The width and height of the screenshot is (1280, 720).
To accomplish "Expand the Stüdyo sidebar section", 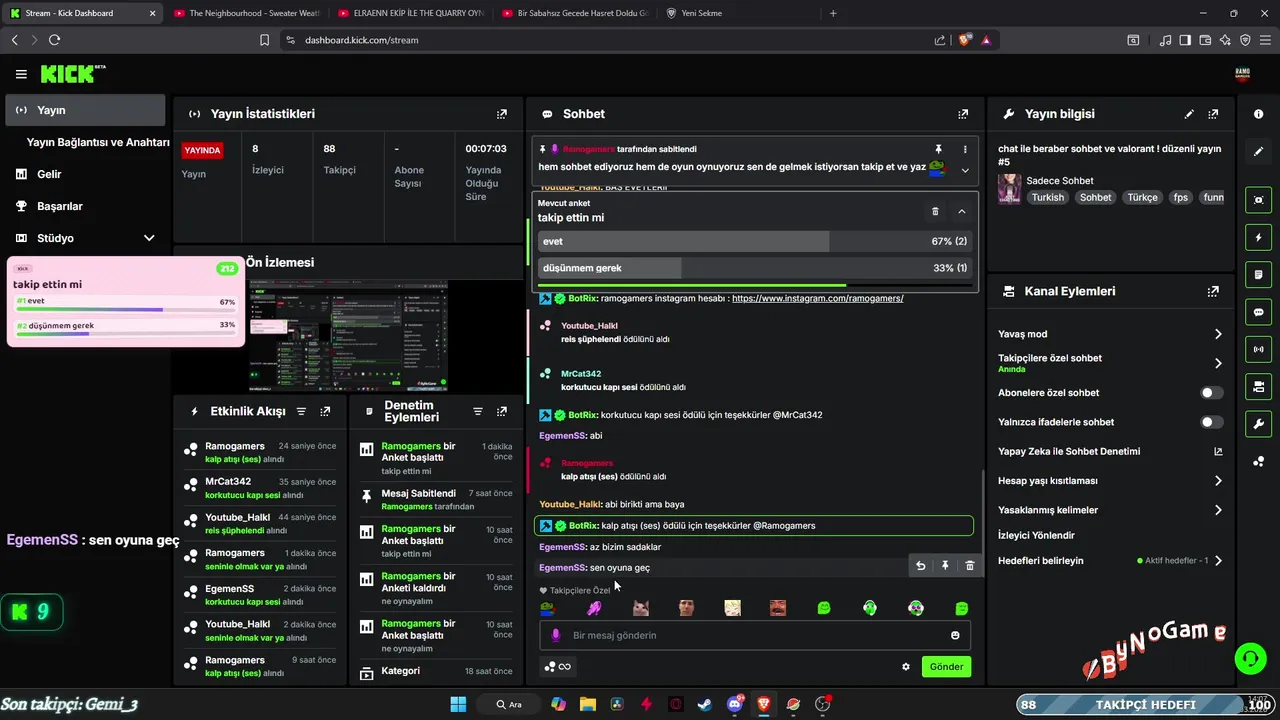I will pos(149,238).
